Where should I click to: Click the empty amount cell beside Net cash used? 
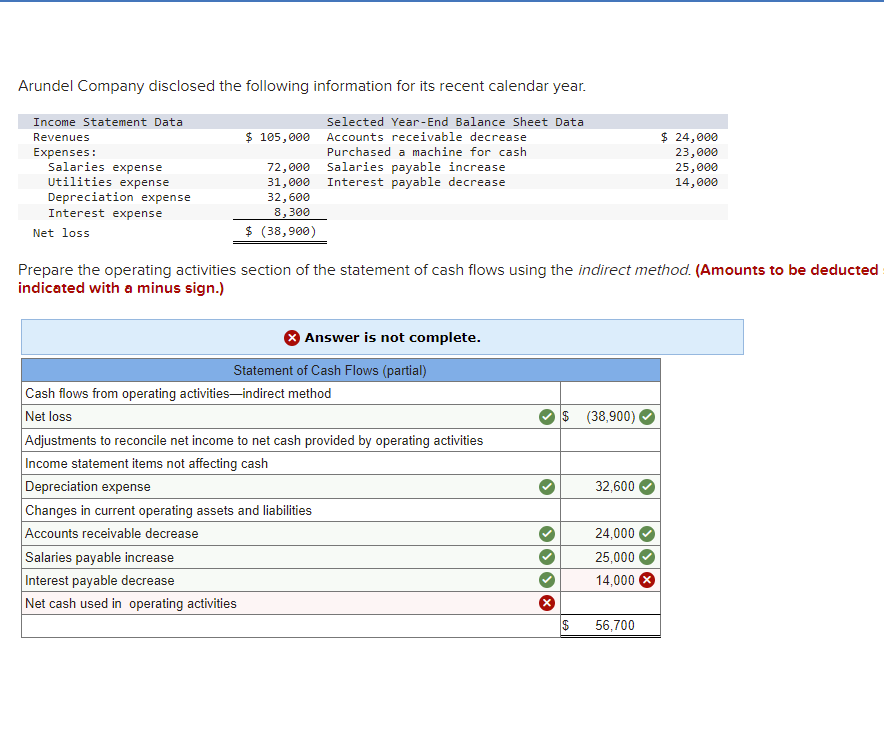pos(610,603)
